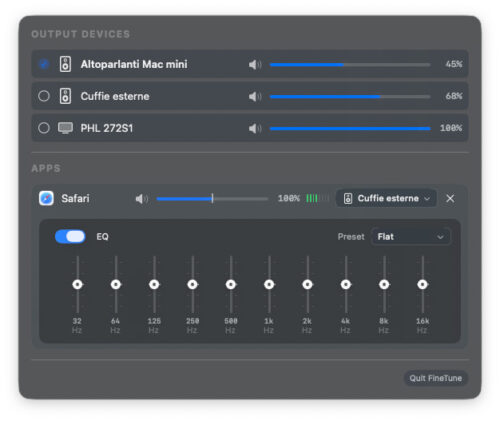Screen dimensions: 500x421
Task: Click the PHL 272S1 device name
Action: pos(107,128)
